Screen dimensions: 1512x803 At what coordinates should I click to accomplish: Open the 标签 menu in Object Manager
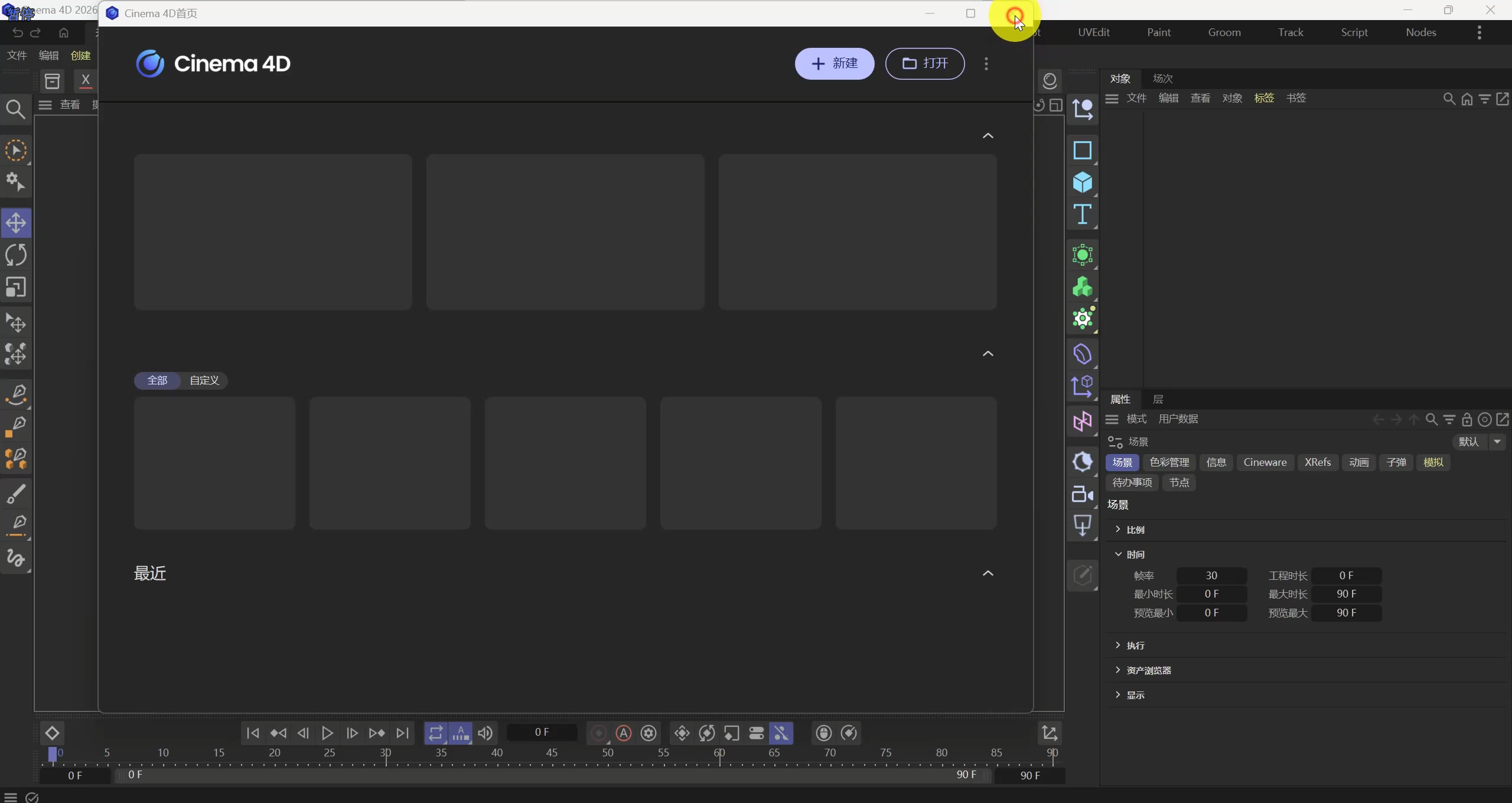[x=1264, y=99]
